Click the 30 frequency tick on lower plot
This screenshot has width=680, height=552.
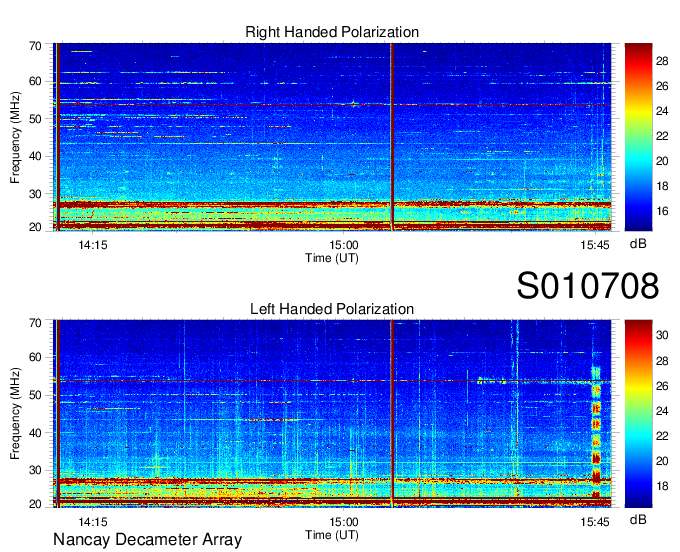pyautogui.click(x=36, y=470)
